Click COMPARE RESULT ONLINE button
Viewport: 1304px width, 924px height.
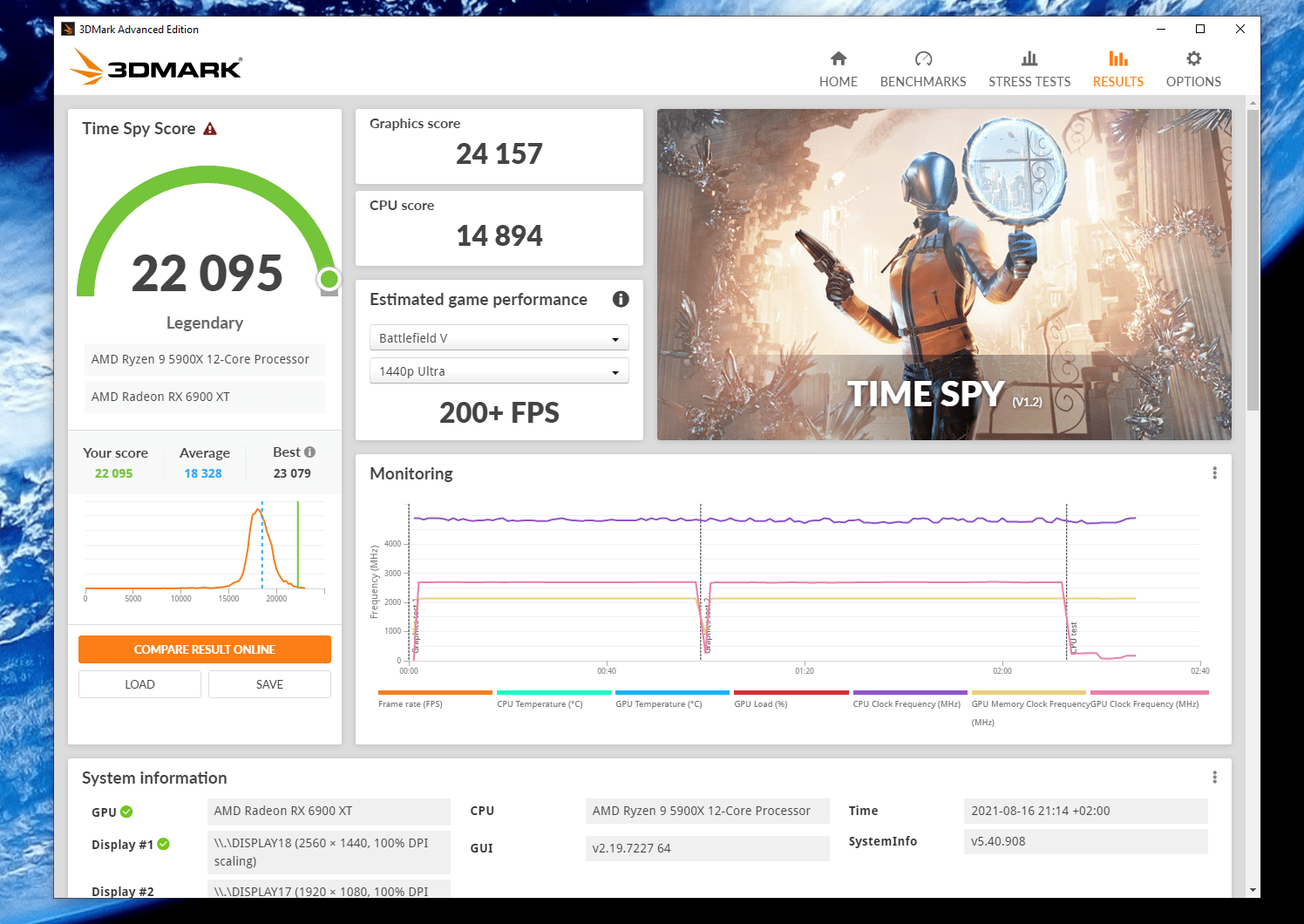point(205,649)
